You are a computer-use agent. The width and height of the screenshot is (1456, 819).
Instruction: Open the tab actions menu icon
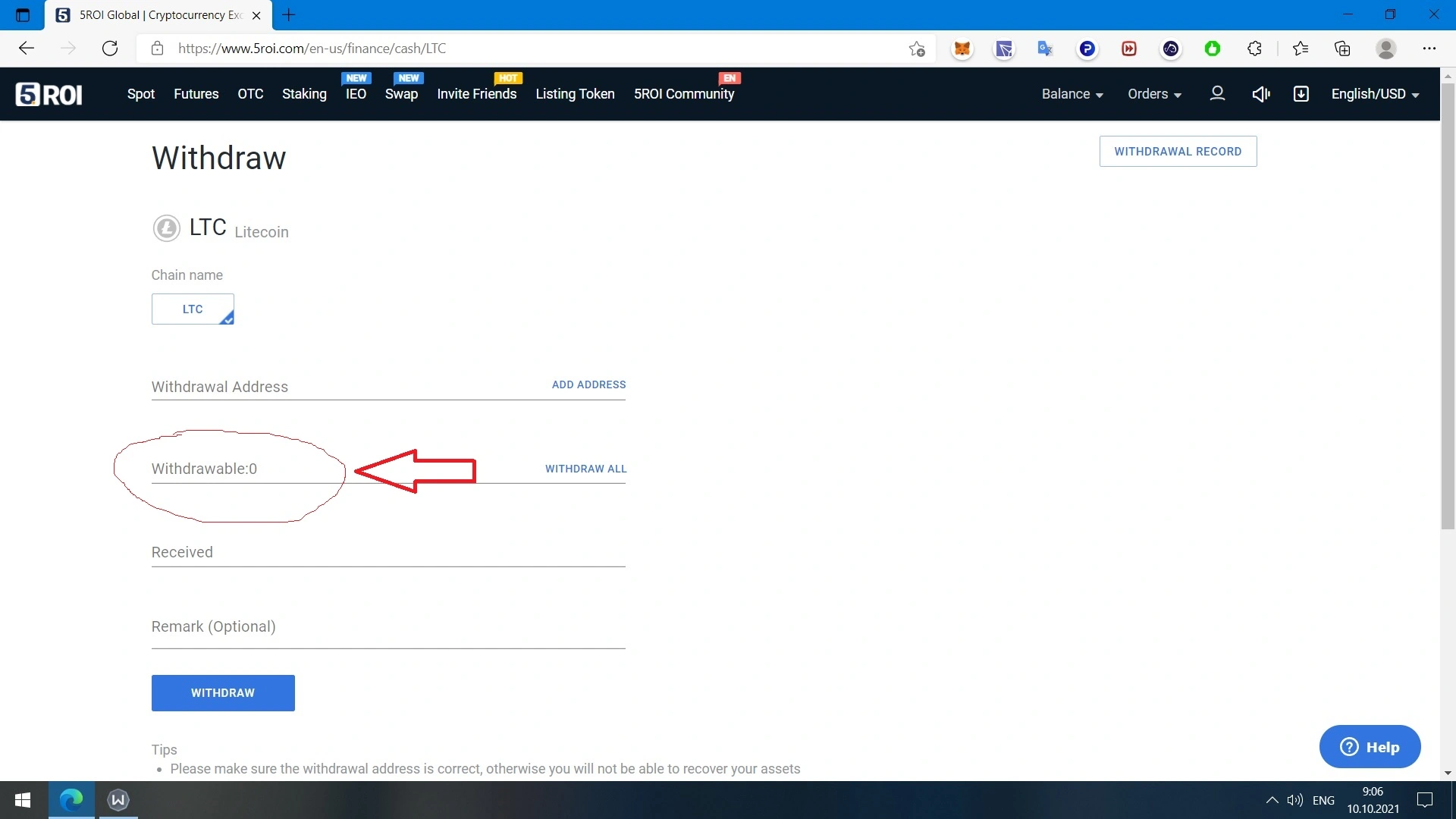(22, 15)
